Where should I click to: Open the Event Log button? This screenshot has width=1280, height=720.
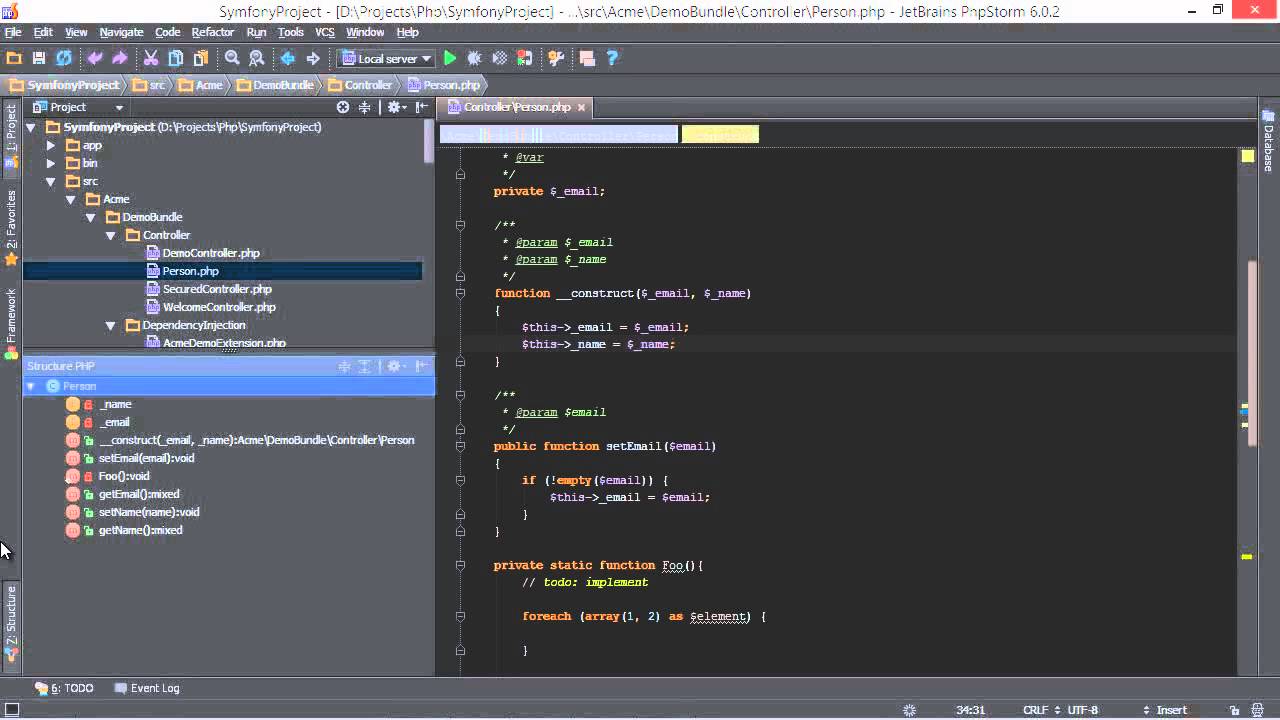[147, 688]
